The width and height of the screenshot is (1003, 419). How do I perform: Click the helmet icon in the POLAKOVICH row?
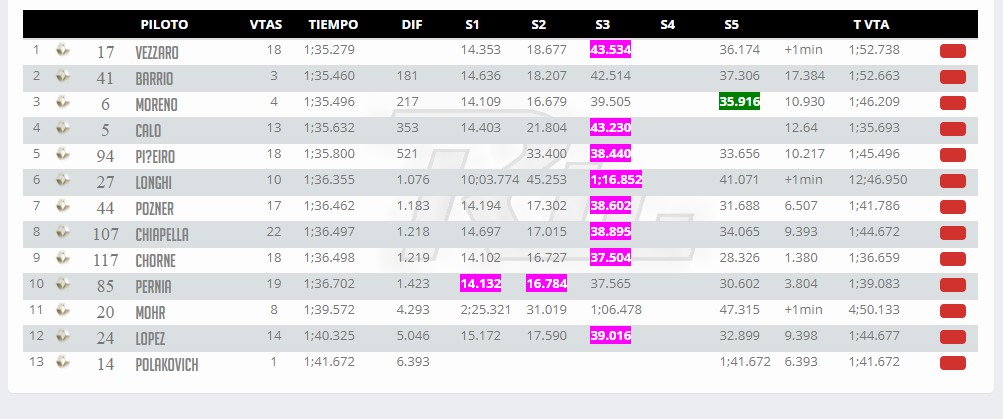[63, 362]
